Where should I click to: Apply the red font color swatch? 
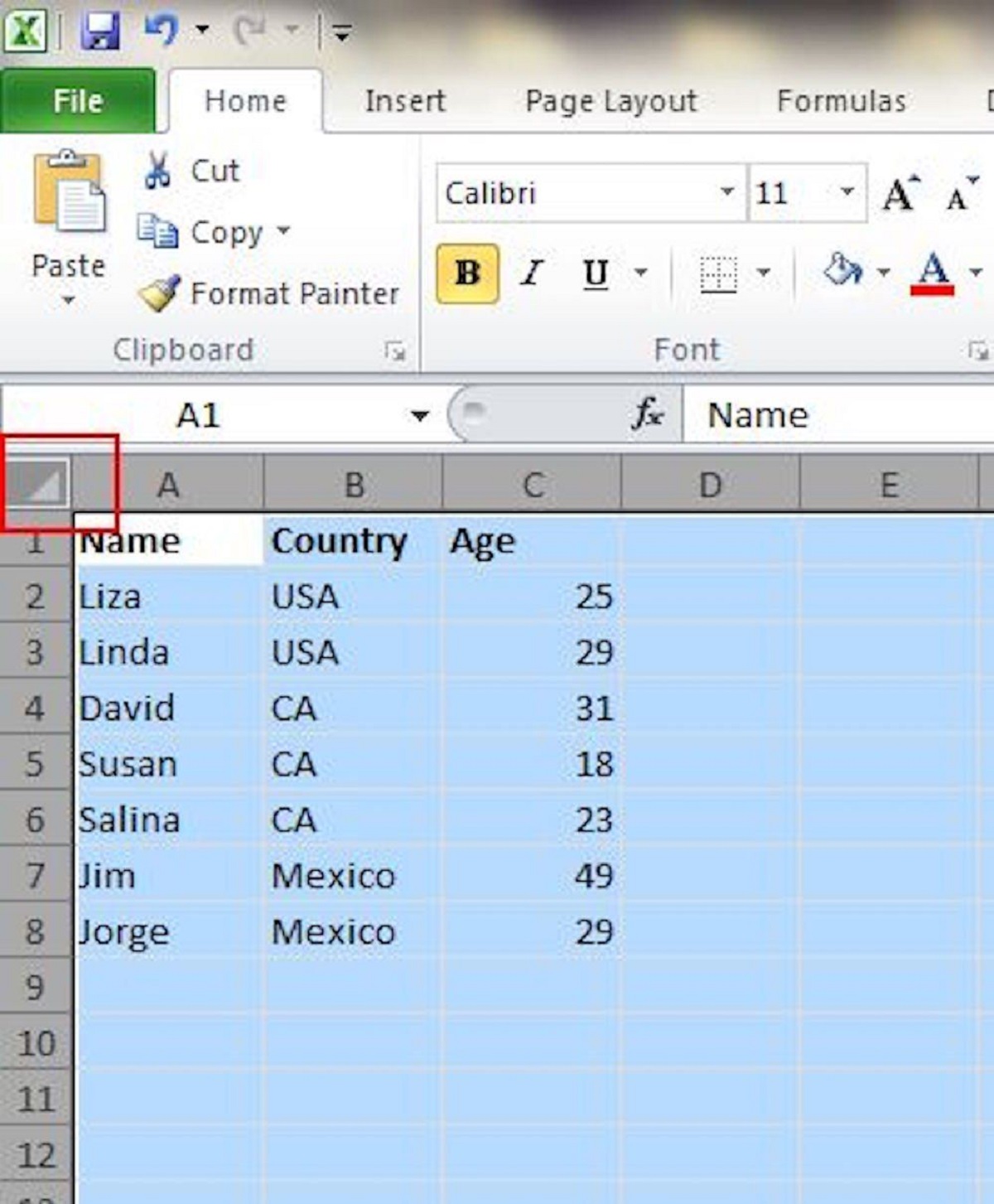[933, 273]
